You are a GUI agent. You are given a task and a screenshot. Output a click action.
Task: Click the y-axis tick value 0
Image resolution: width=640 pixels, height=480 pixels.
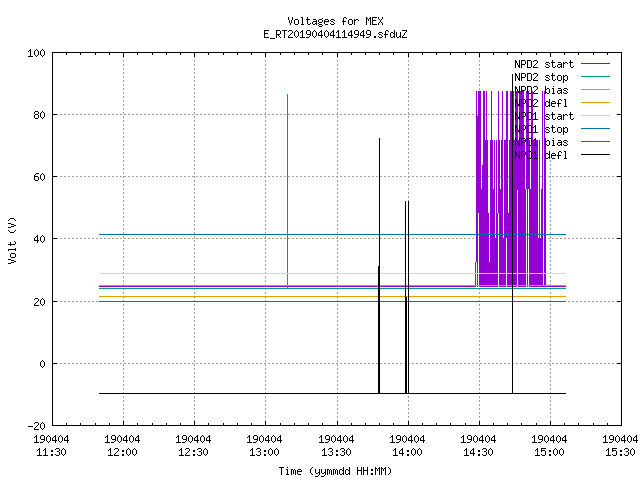click(42, 364)
